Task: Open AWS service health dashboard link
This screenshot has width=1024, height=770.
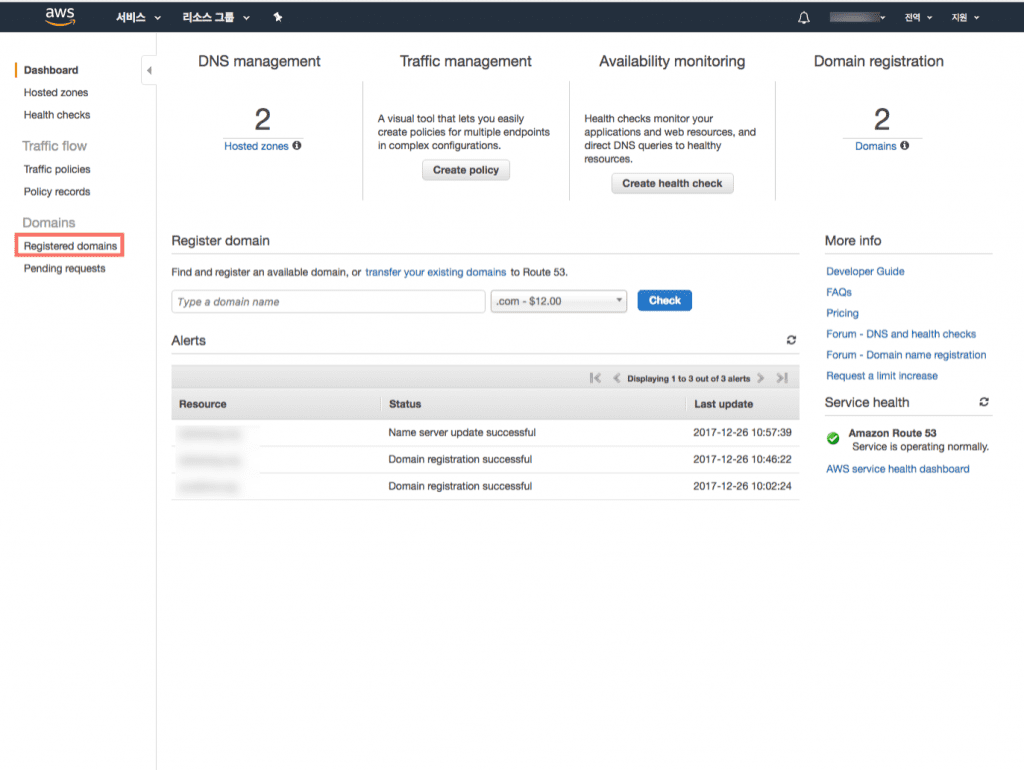Action: (x=897, y=469)
